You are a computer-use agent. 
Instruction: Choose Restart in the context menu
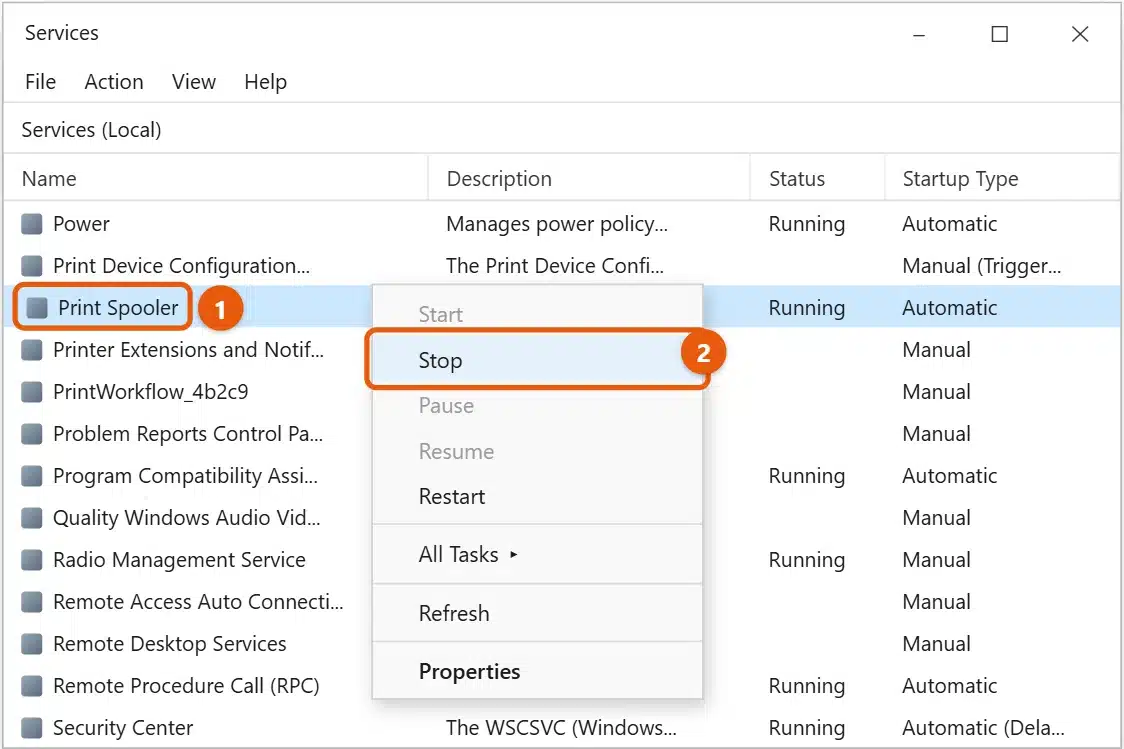[537, 497]
